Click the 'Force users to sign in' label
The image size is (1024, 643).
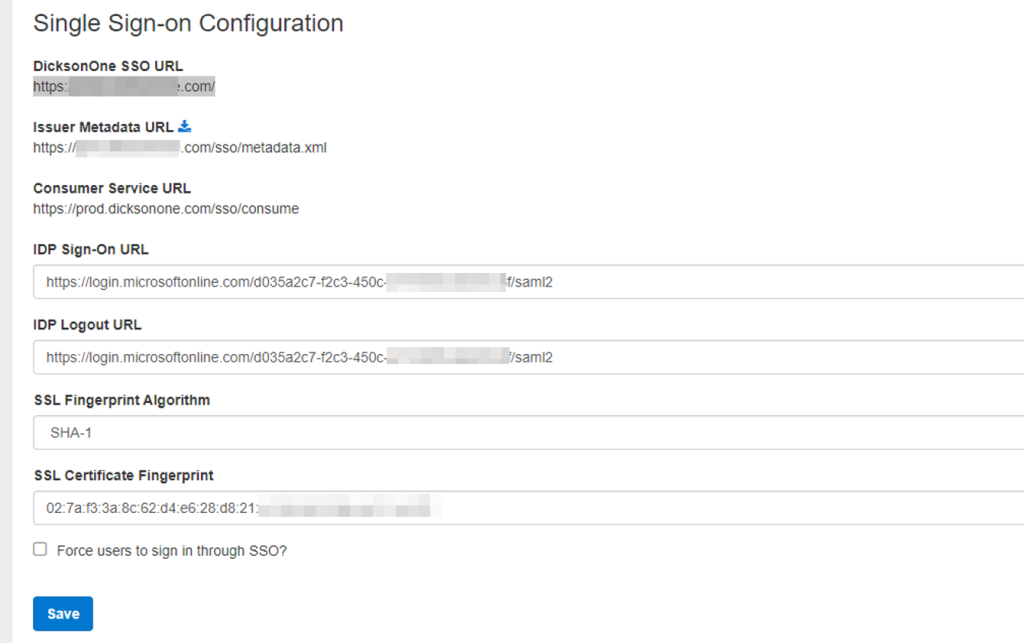coord(172,550)
